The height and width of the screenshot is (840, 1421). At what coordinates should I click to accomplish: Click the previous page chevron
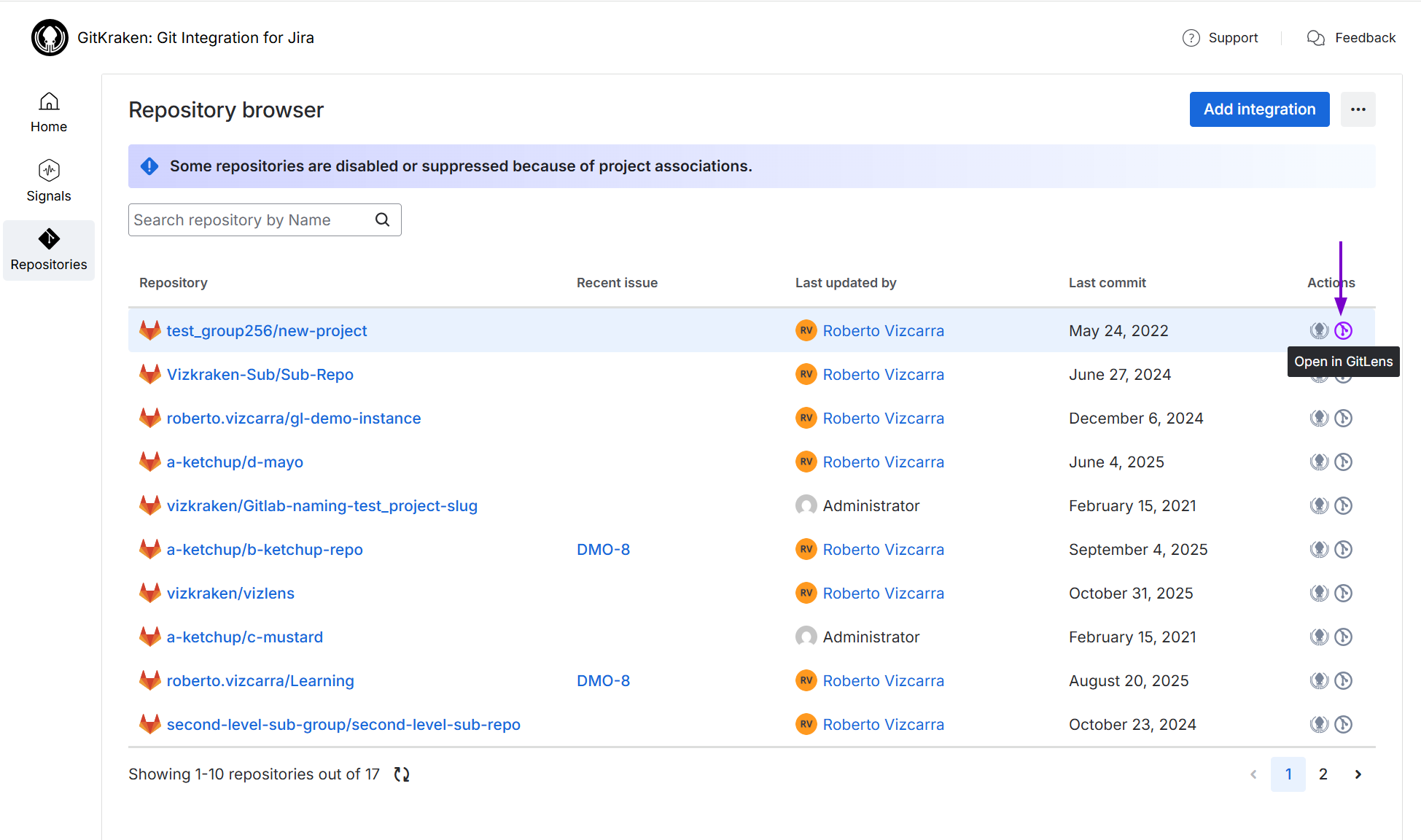[x=1253, y=774]
